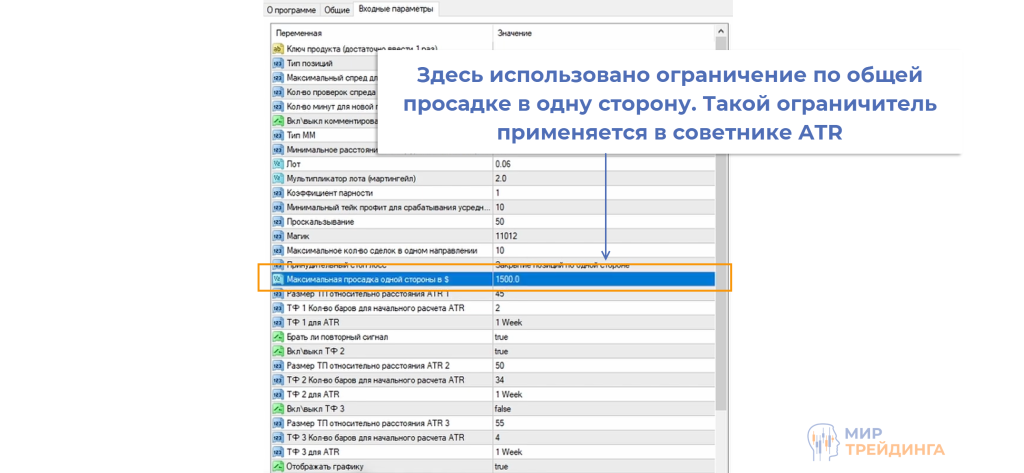Click the scrollbar up arrow in parameters list
1024x473 pixels.
(x=722, y=33)
